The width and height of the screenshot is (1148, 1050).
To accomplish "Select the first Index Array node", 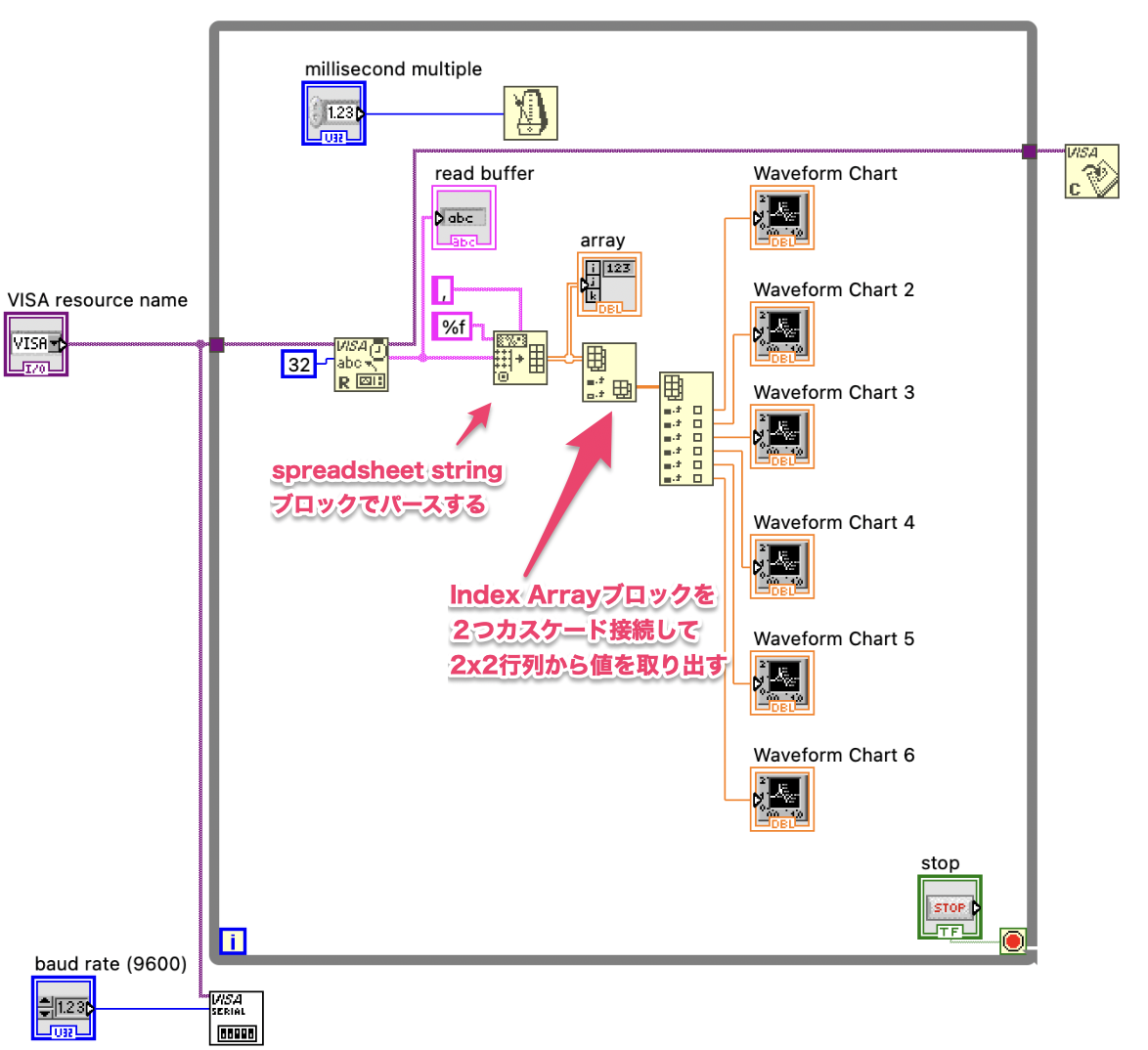I will point(609,372).
